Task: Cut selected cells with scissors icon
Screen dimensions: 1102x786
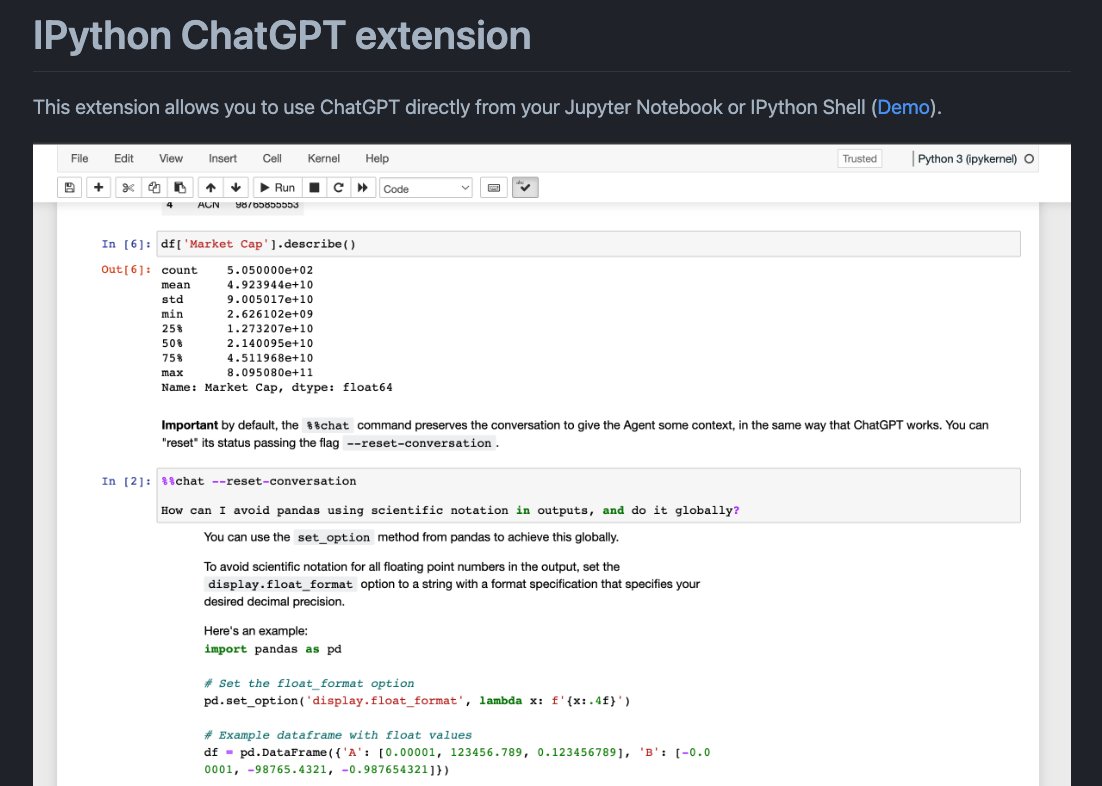Action: point(128,188)
